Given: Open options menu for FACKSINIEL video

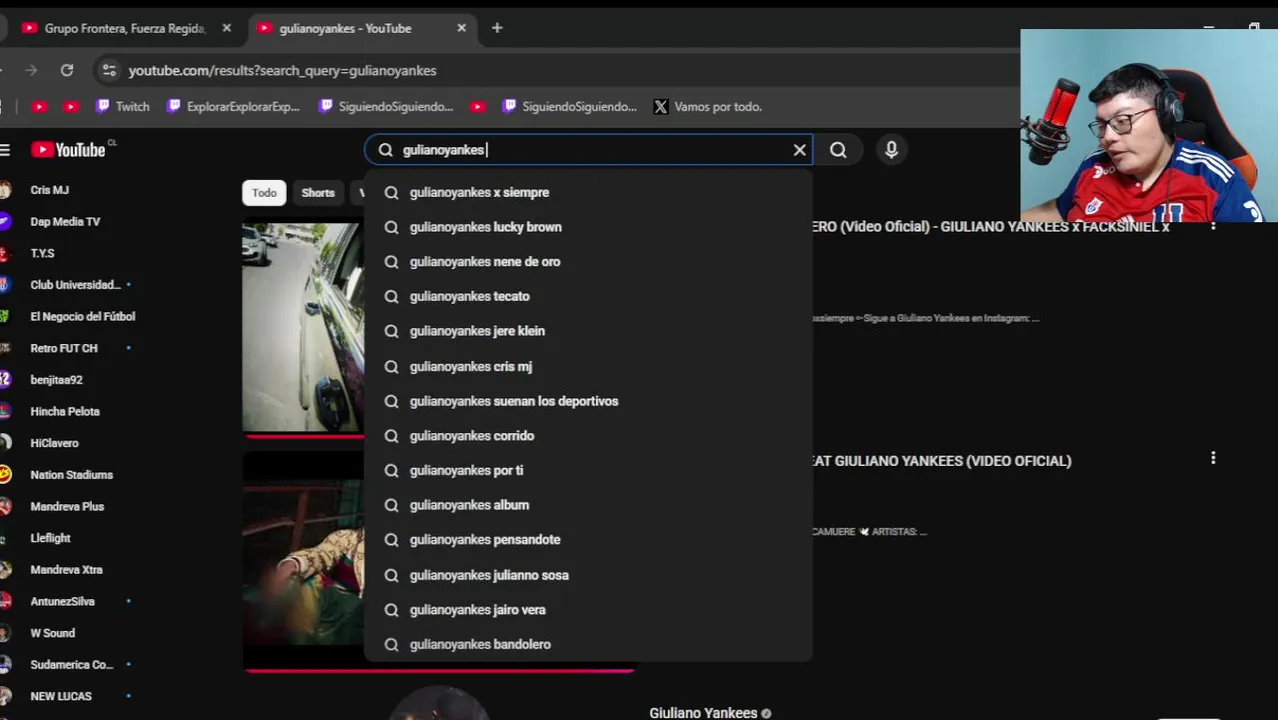Looking at the screenshot, I should [1213, 226].
